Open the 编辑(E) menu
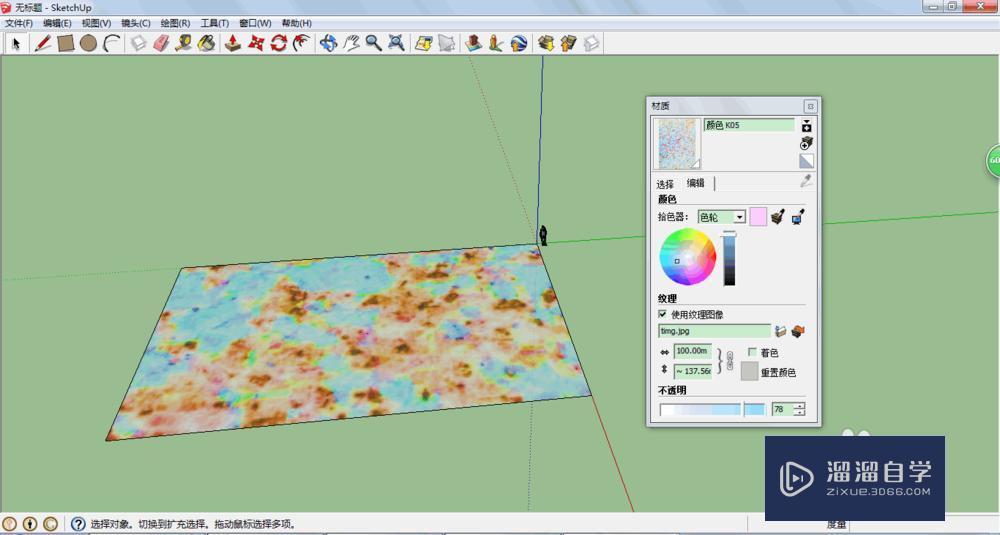Screen dimensions: 1000x535 coord(57,23)
